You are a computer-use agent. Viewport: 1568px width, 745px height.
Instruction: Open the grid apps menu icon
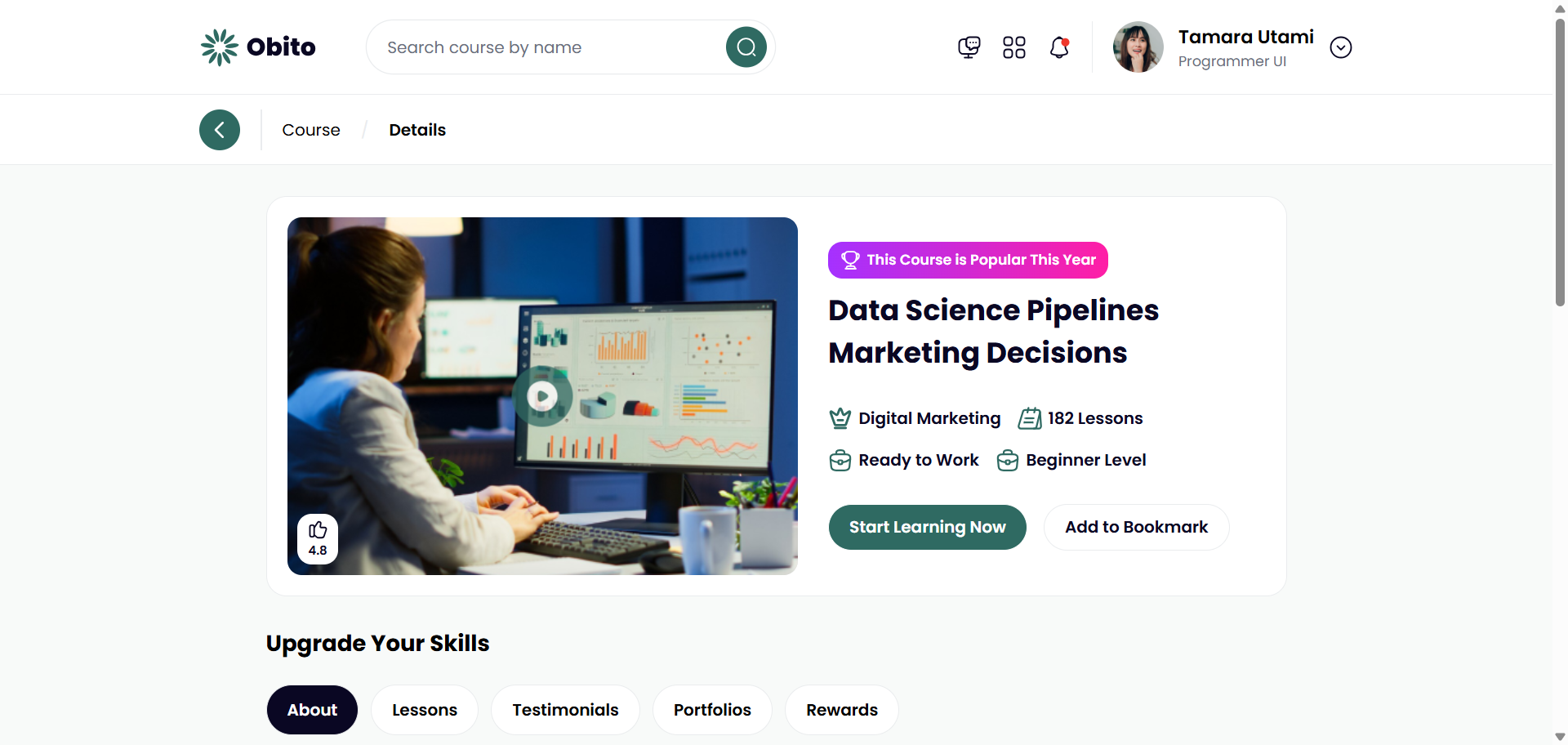pyautogui.click(x=1013, y=47)
